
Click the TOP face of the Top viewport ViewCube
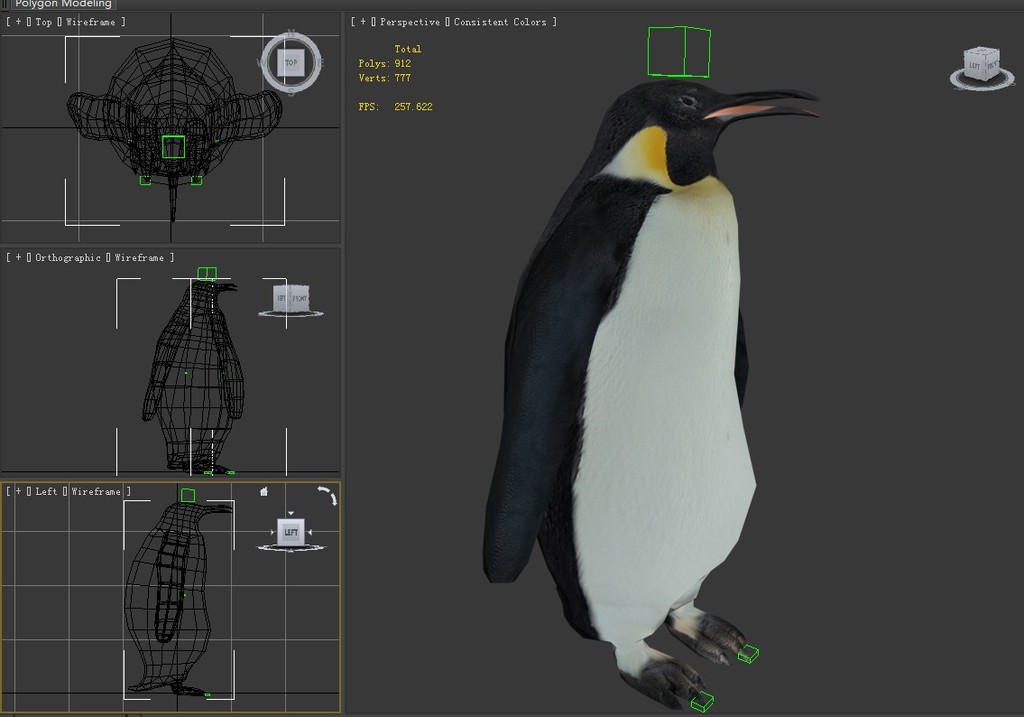click(x=291, y=63)
